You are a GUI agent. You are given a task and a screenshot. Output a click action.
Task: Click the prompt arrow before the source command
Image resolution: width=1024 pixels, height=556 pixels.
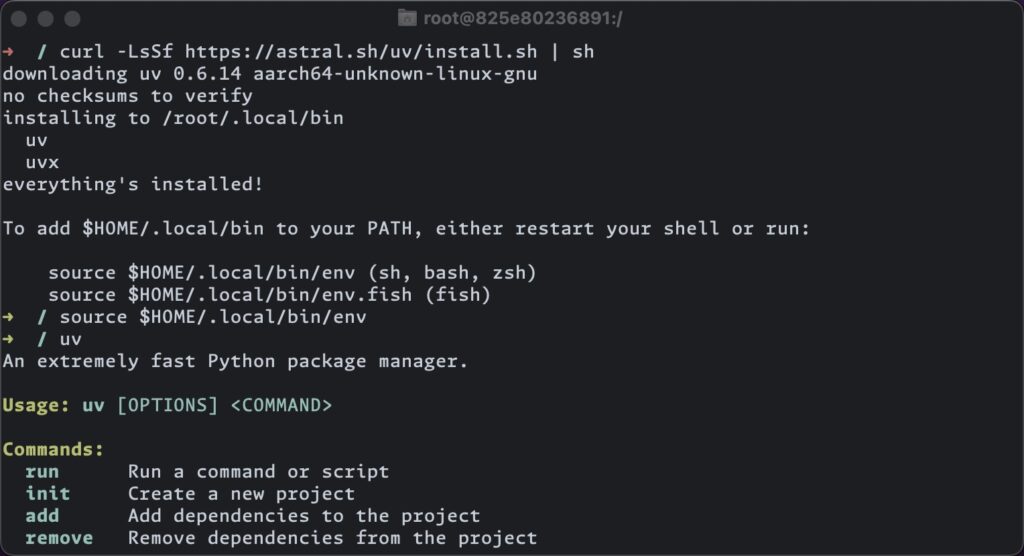[8, 317]
